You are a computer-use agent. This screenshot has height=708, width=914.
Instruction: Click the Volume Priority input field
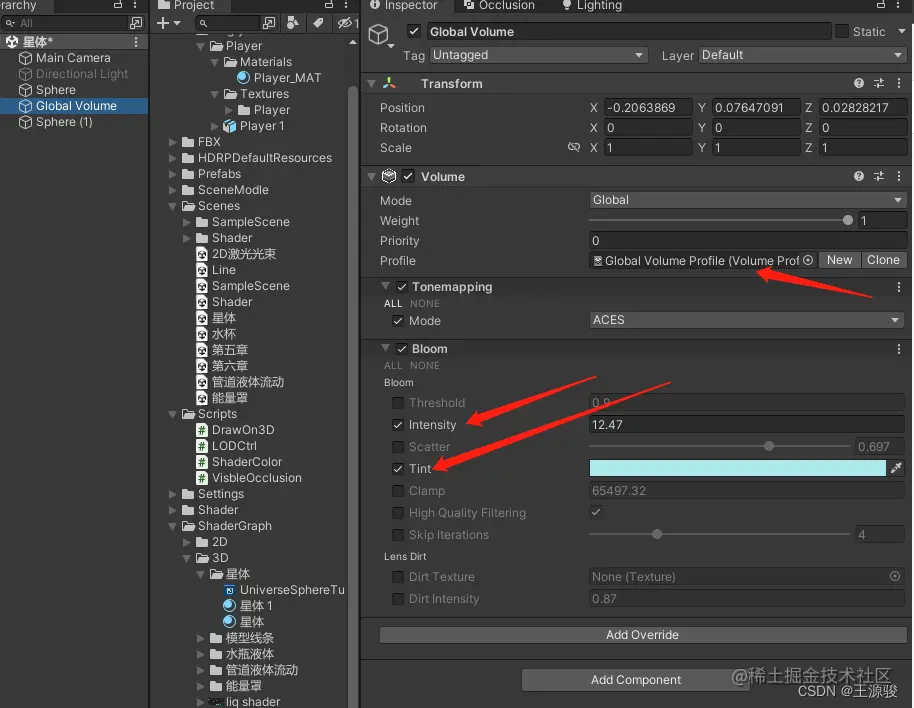(x=747, y=240)
